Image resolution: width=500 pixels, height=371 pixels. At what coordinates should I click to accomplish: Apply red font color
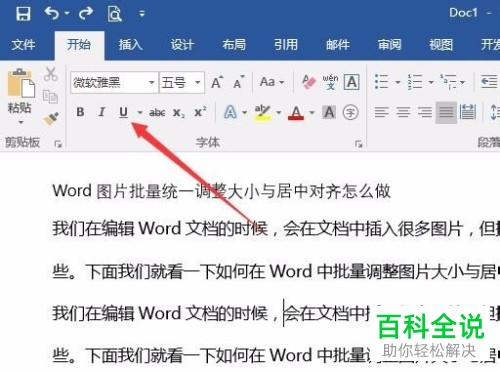point(296,113)
